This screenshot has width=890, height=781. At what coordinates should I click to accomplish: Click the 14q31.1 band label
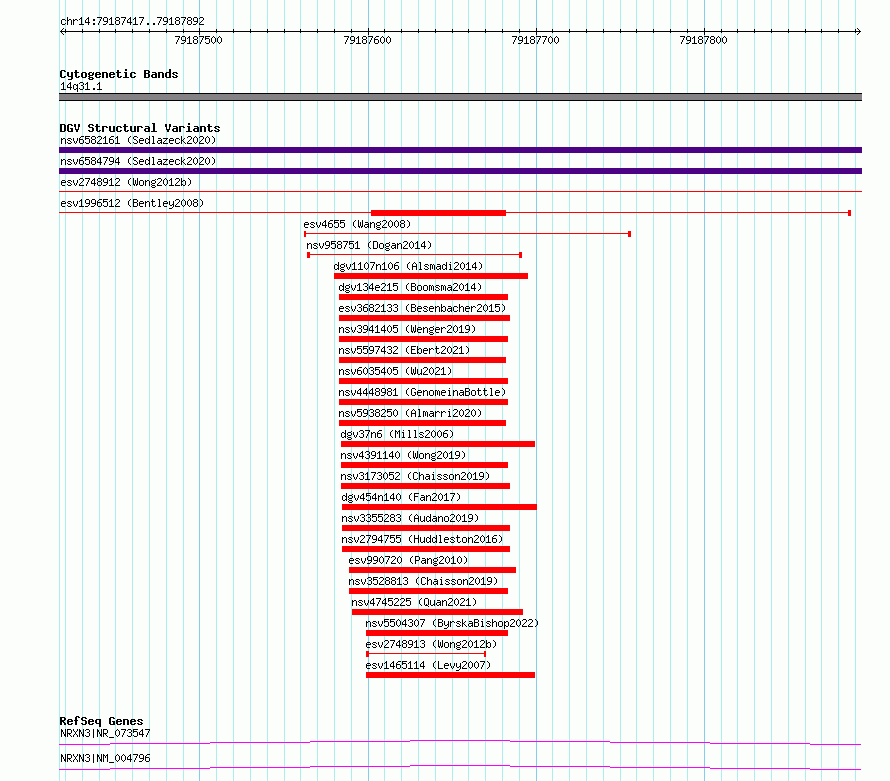[81, 86]
